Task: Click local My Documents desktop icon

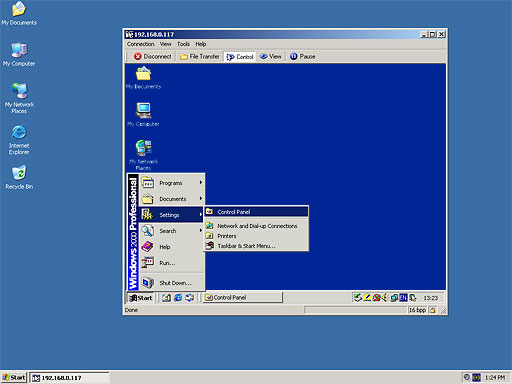Action: (19, 13)
